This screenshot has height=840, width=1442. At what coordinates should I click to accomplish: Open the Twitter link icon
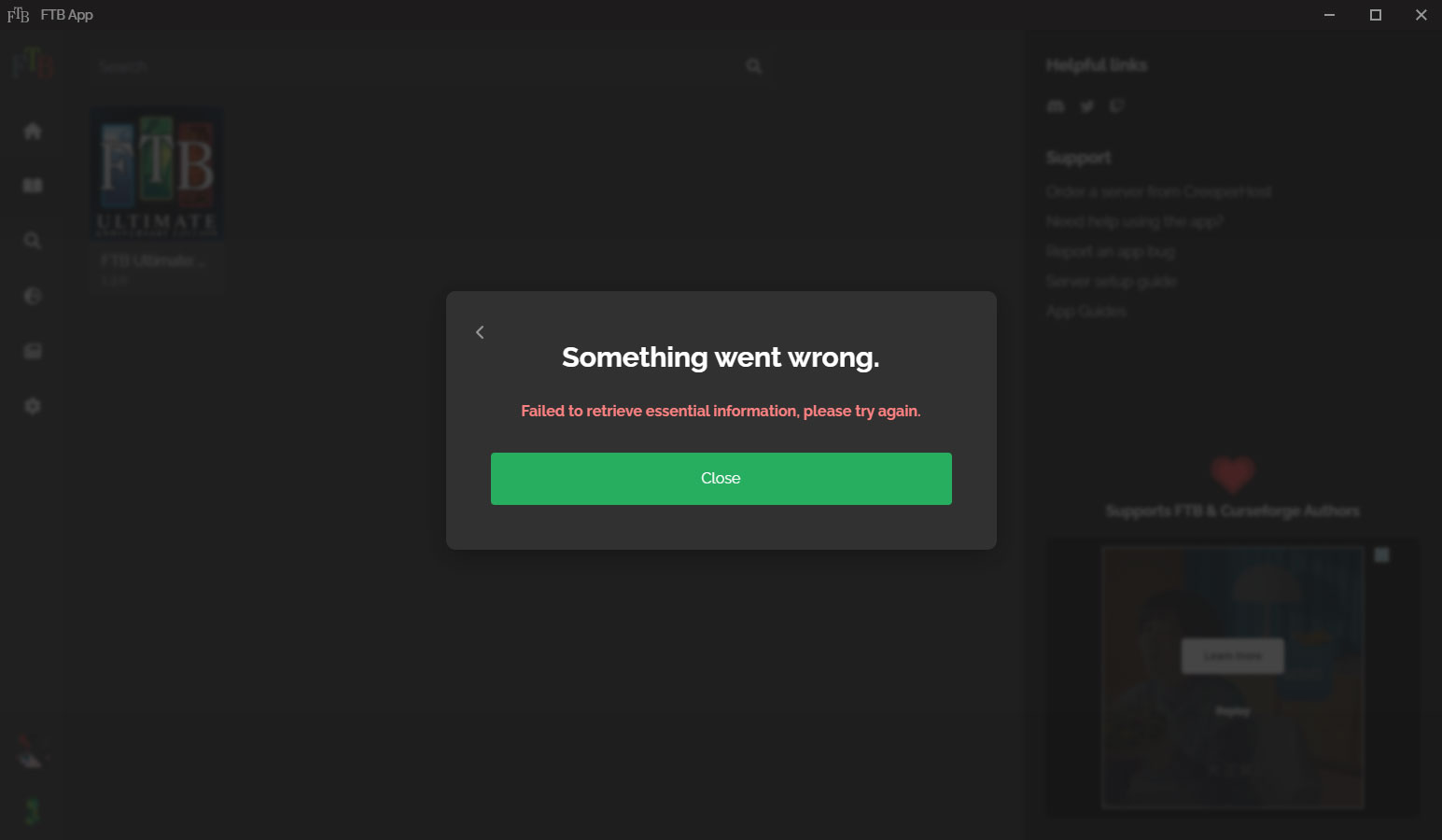1086,106
